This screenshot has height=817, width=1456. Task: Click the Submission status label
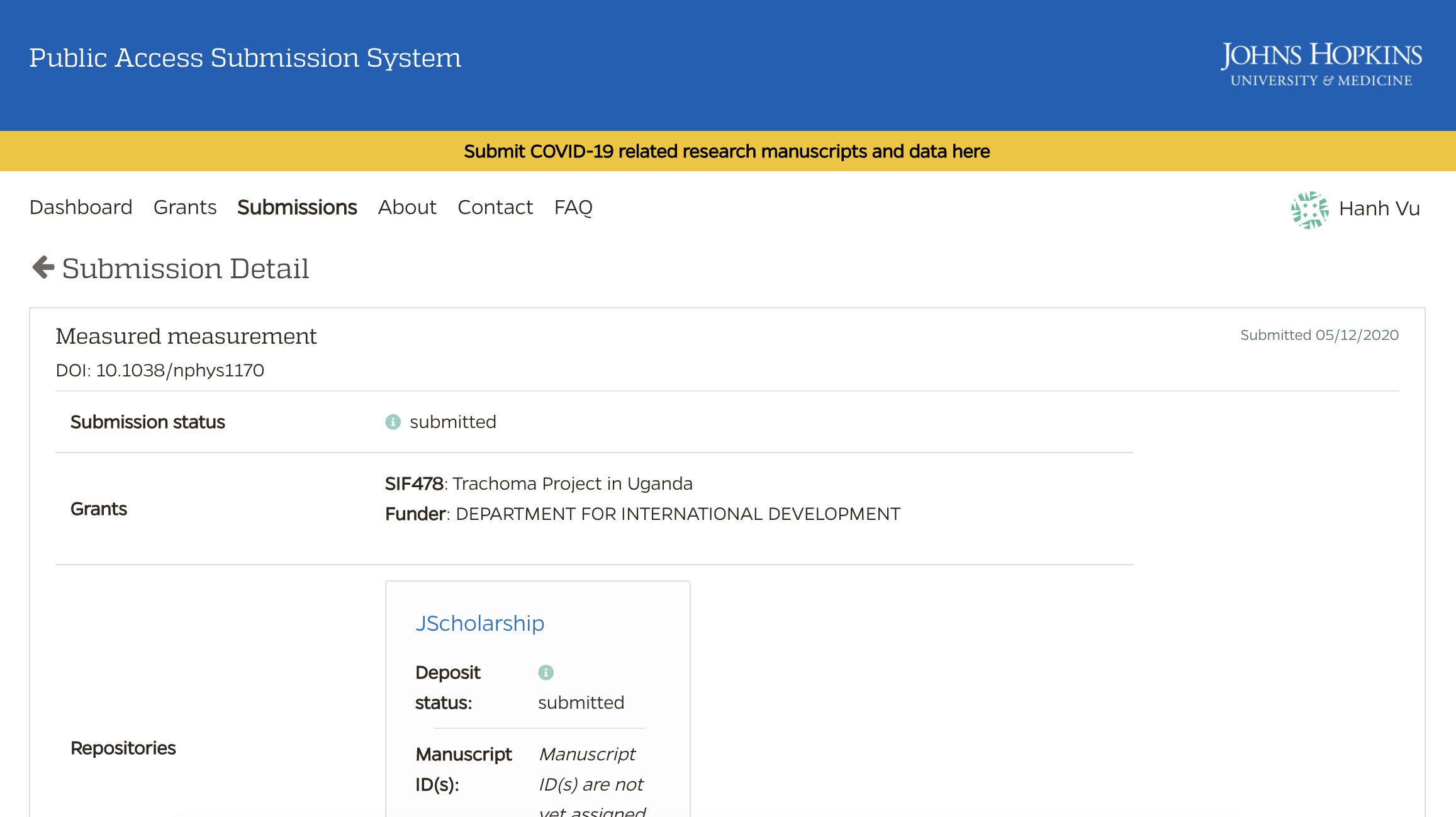pos(147,422)
